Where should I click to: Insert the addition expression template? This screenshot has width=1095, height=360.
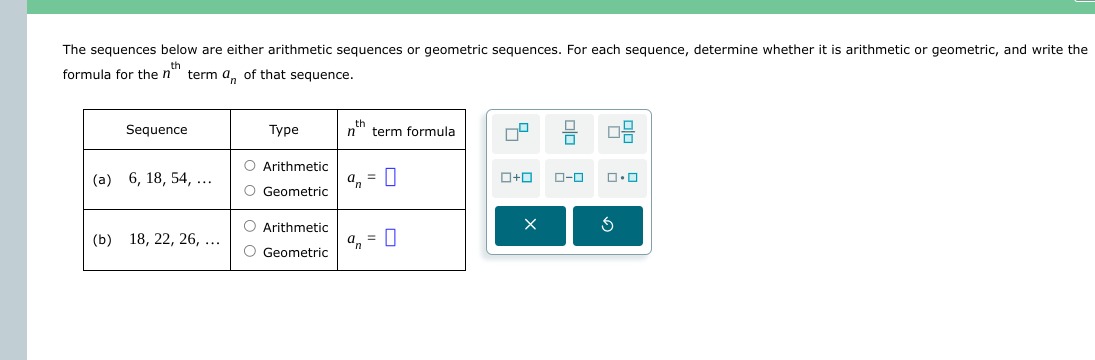pyautogui.click(x=516, y=178)
